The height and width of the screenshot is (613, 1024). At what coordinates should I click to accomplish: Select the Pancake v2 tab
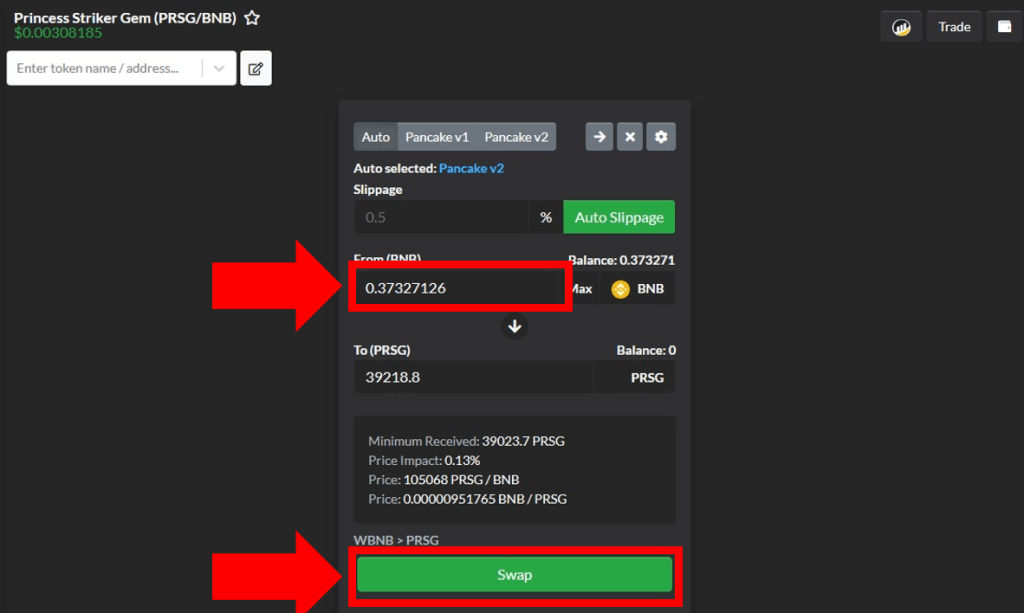[516, 137]
